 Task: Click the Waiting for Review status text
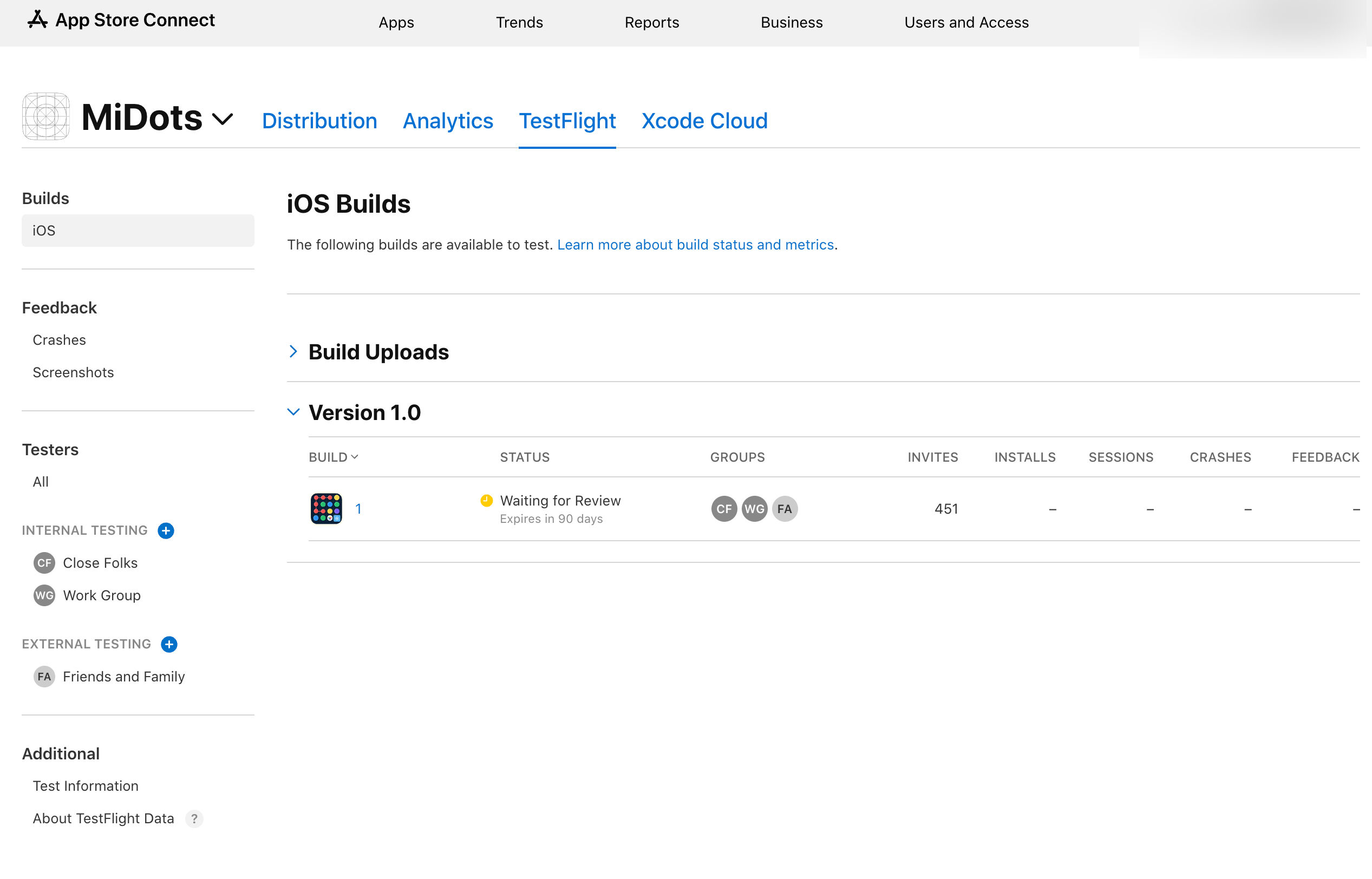pos(560,501)
